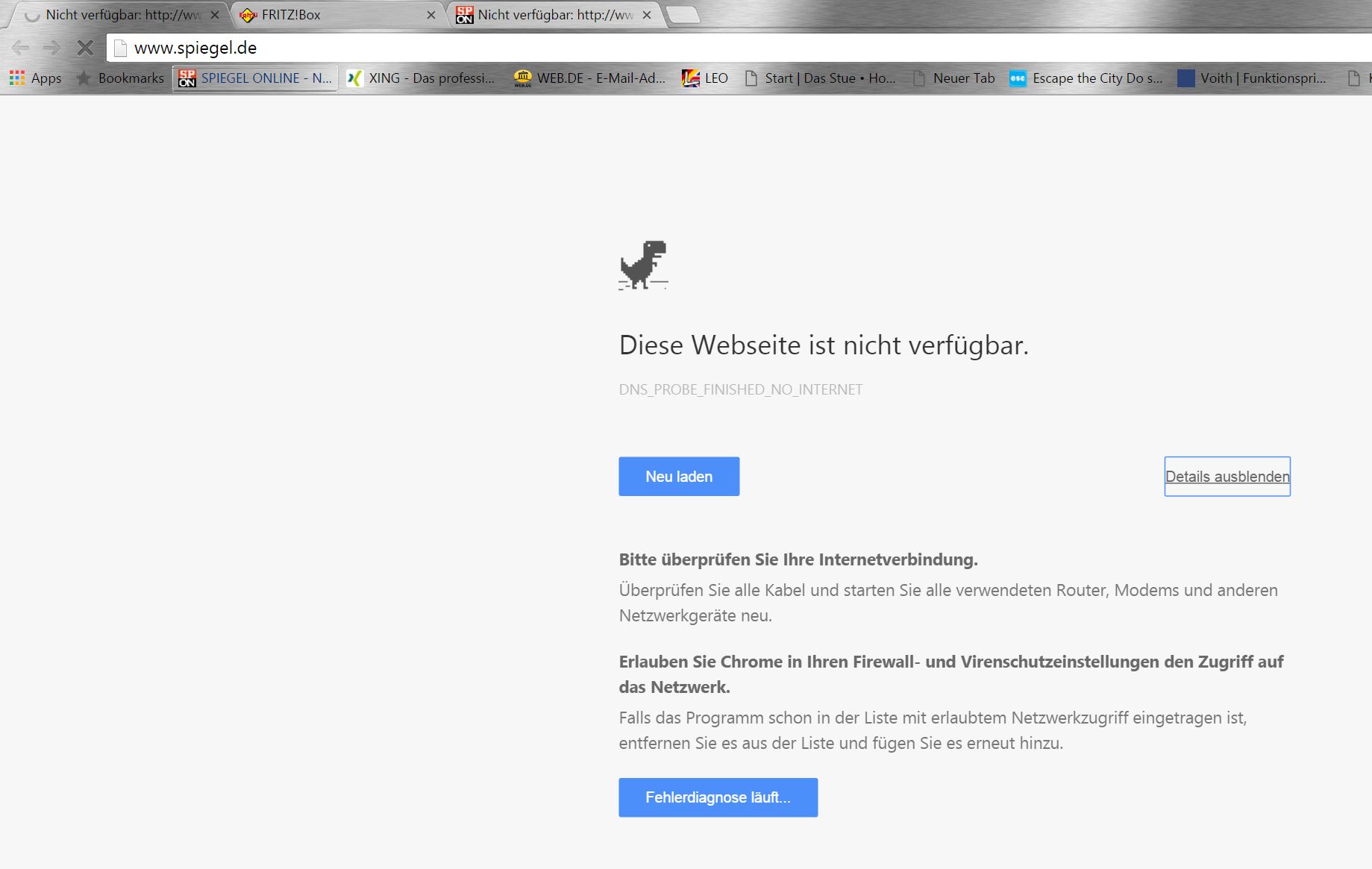Stop page loading with the X button
Screen dimensions: 1372x869
(85, 48)
